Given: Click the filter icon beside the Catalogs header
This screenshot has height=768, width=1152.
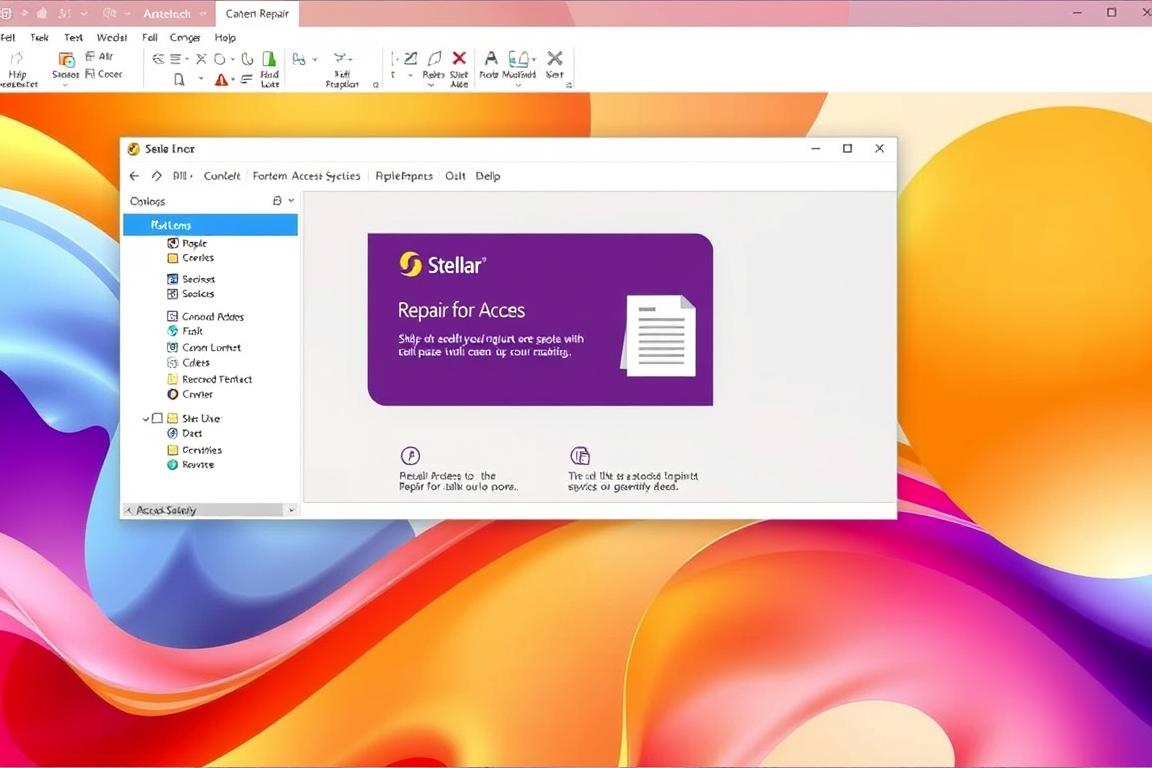Looking at the screenshot, I should coord(276,200).
